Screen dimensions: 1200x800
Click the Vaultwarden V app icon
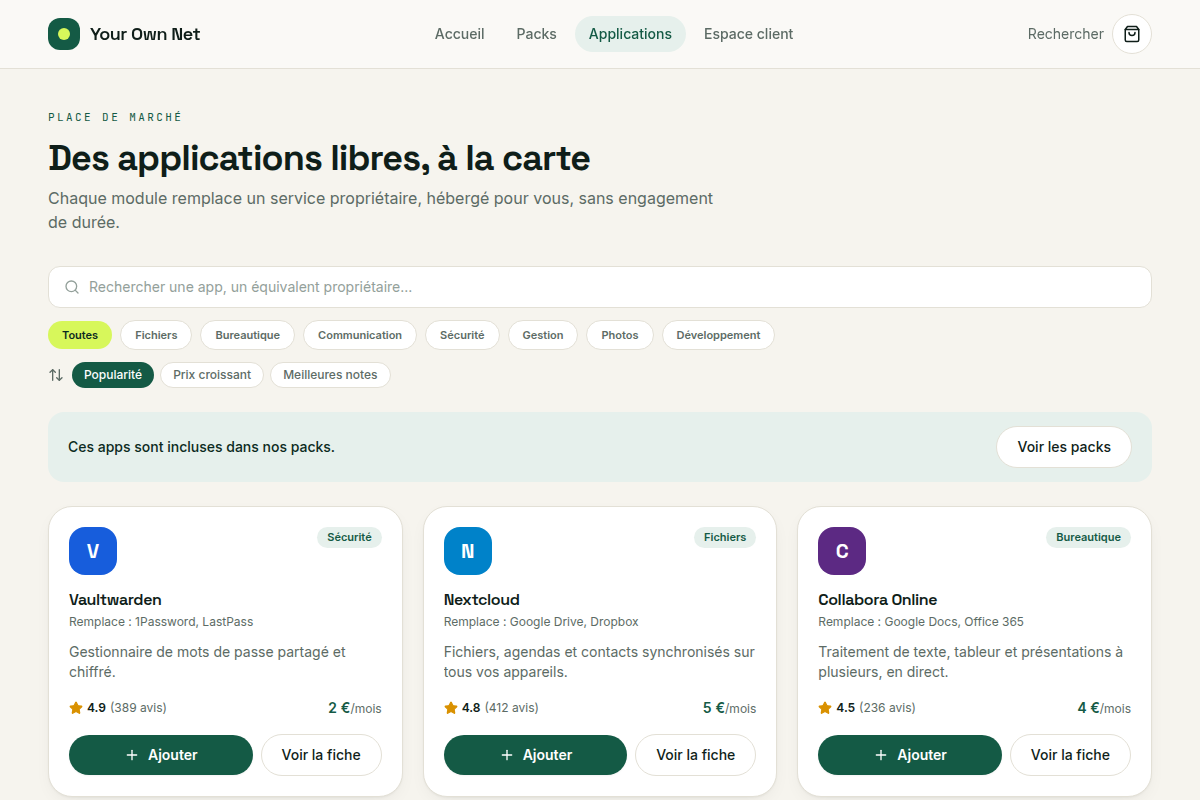point(93,551)
